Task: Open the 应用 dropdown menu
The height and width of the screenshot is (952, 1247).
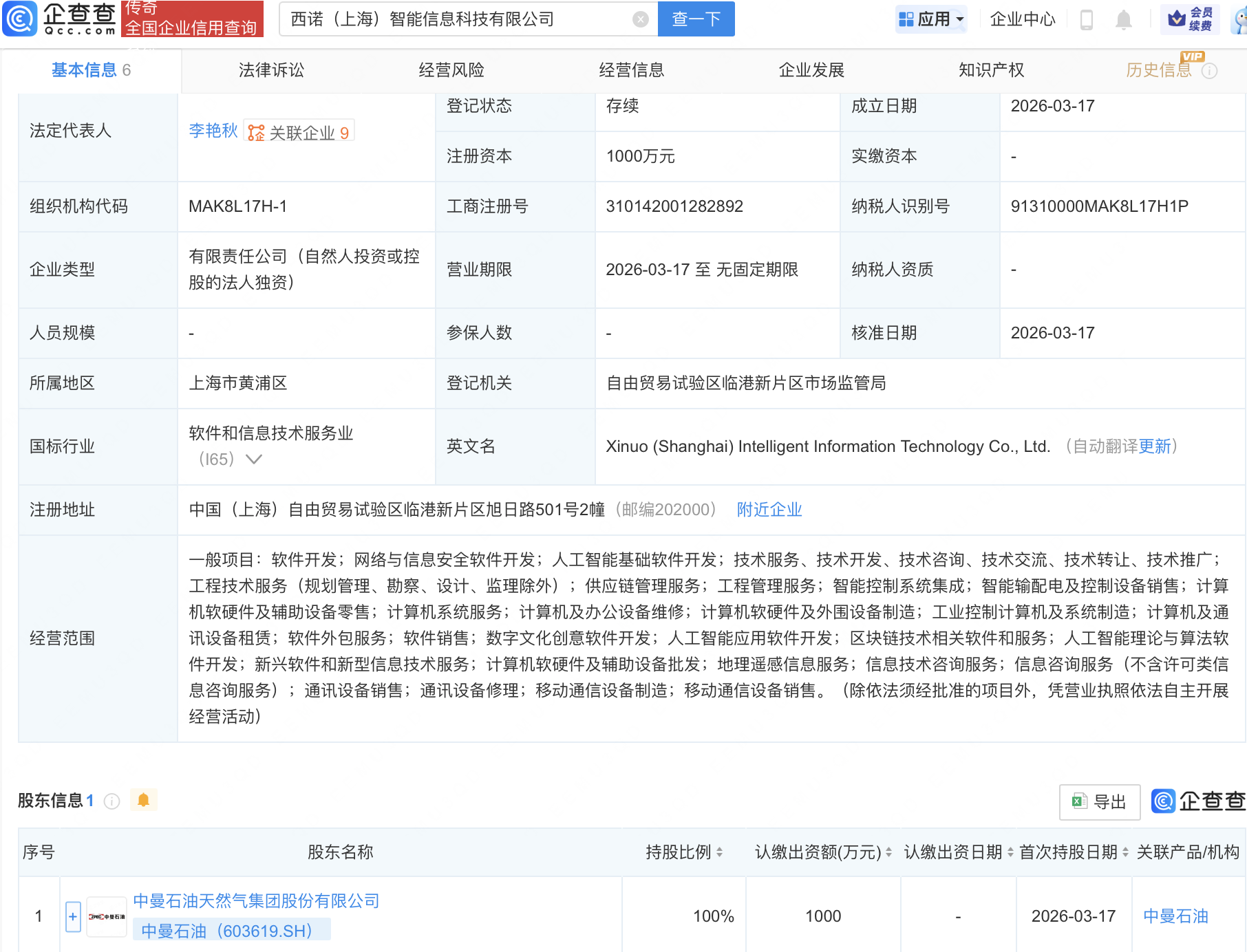Action: click(931, 19)
